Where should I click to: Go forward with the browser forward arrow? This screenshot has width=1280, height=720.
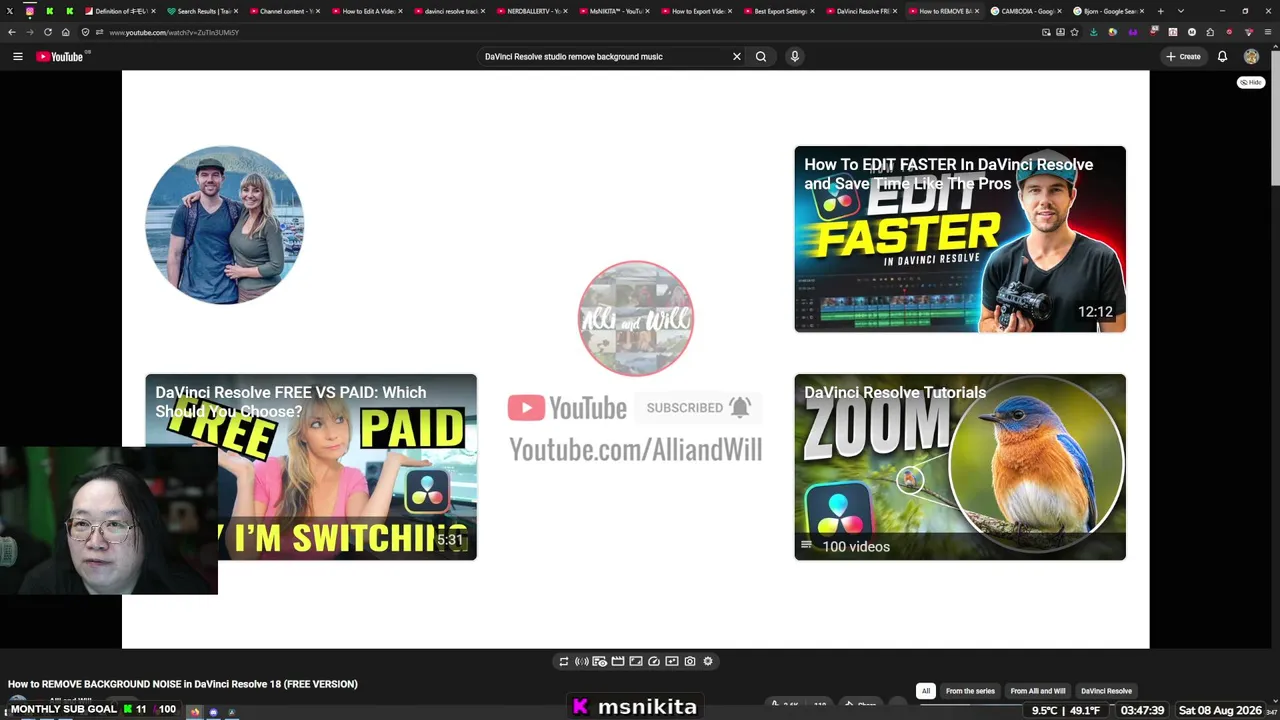[29, 32]
